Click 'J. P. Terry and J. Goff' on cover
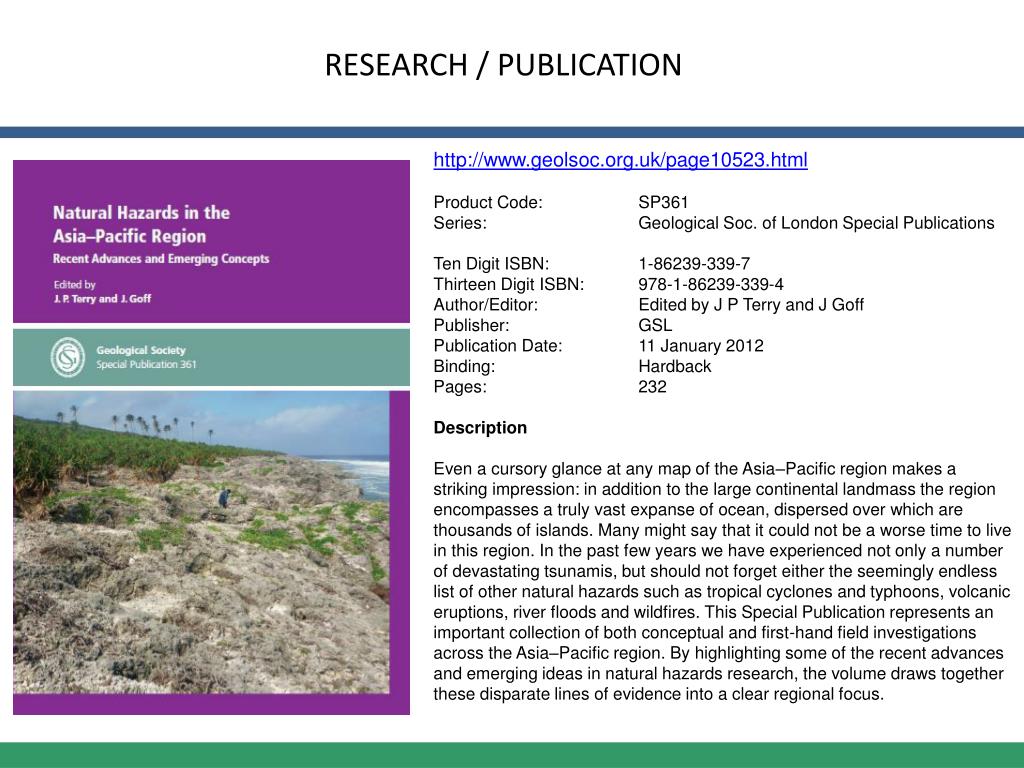The width and height of the screenshot is (1024, 768). 102,298
